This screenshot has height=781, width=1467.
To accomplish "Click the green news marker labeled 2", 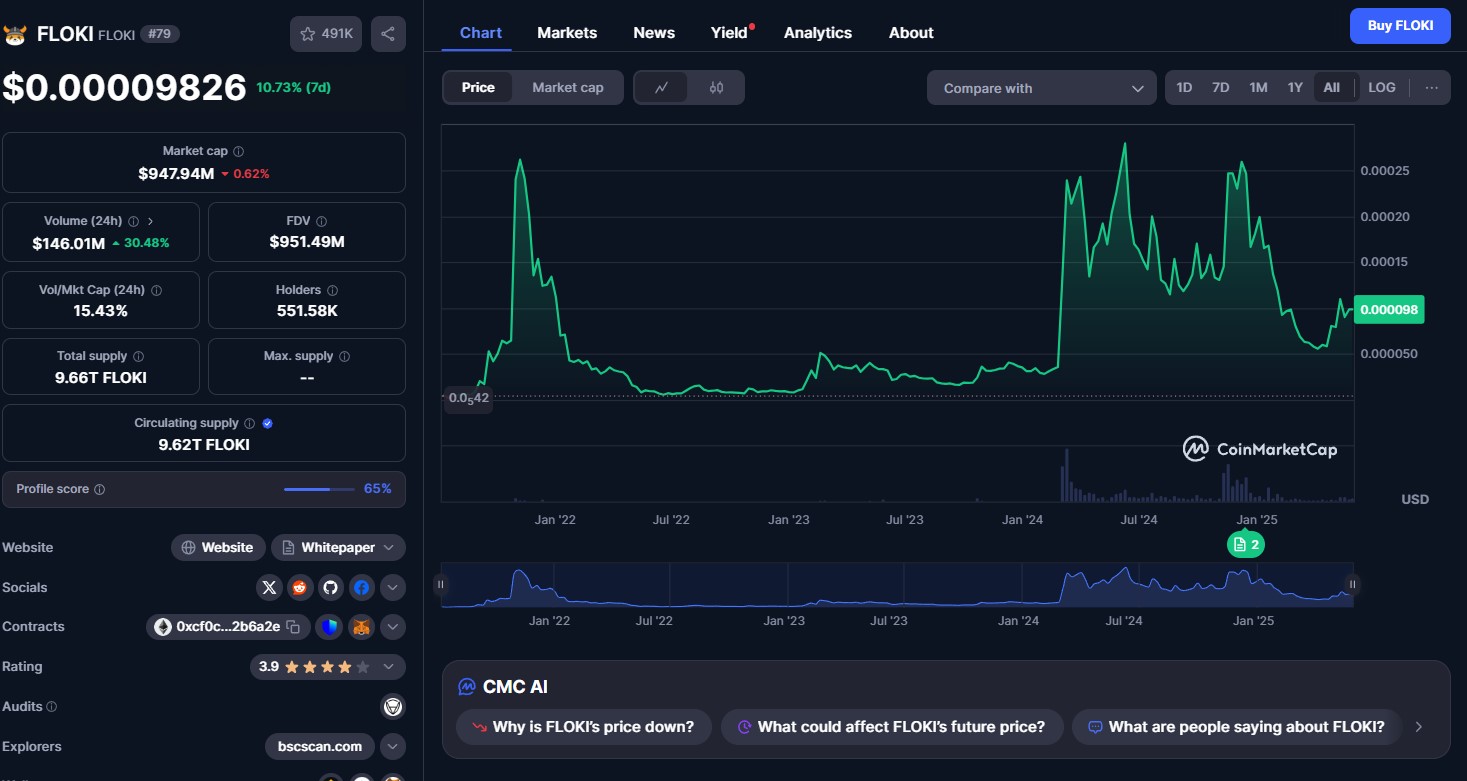I will coord(1246,545).
